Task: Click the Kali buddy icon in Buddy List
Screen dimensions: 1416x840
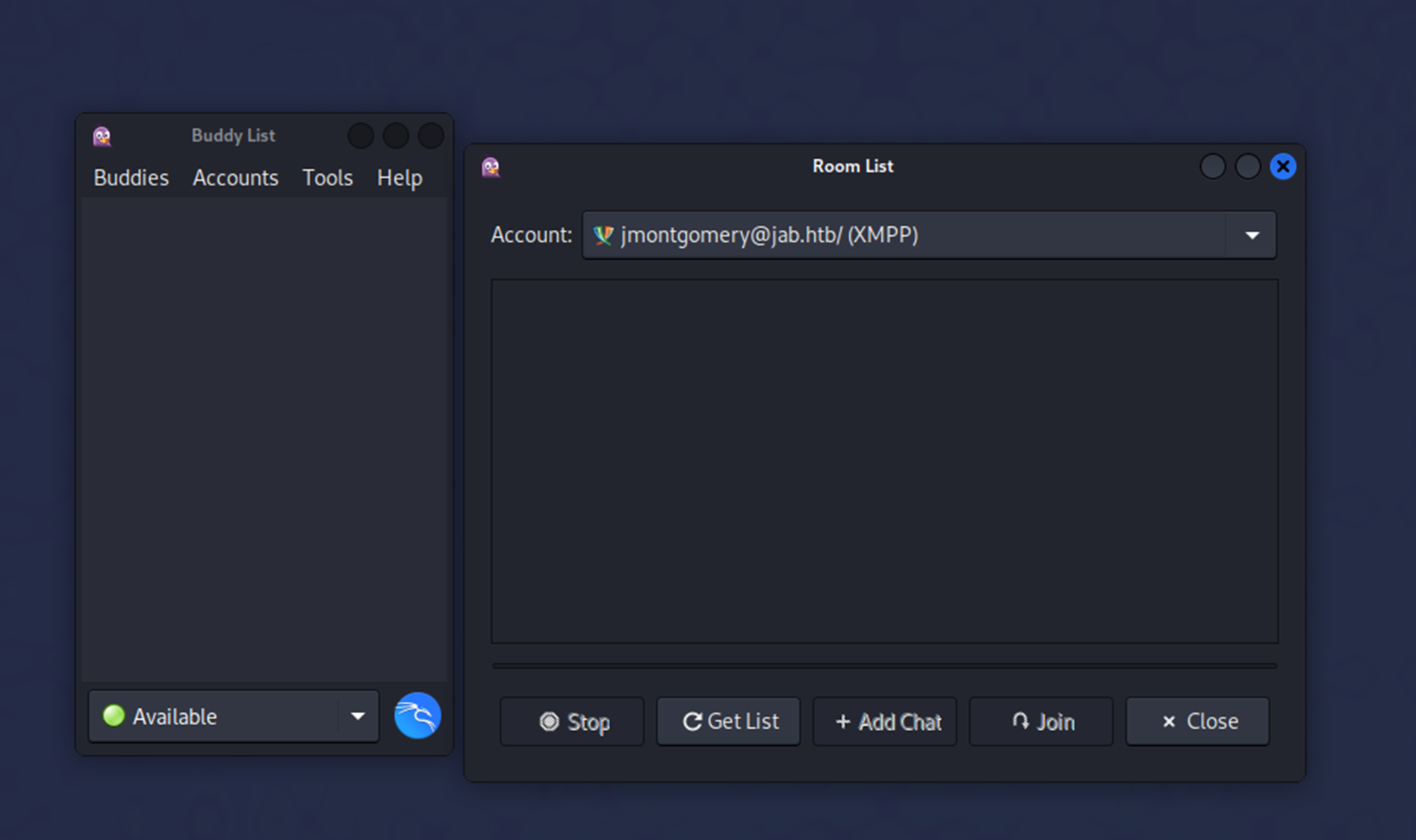Action: (417, 715)
